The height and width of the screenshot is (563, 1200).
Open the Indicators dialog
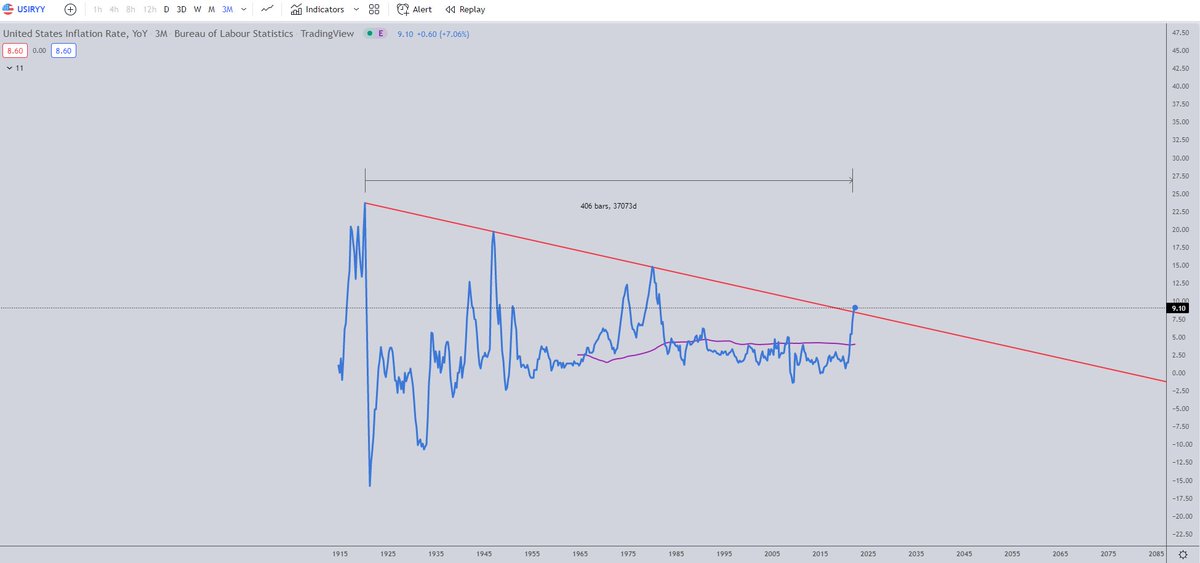[x=317, y=9]
